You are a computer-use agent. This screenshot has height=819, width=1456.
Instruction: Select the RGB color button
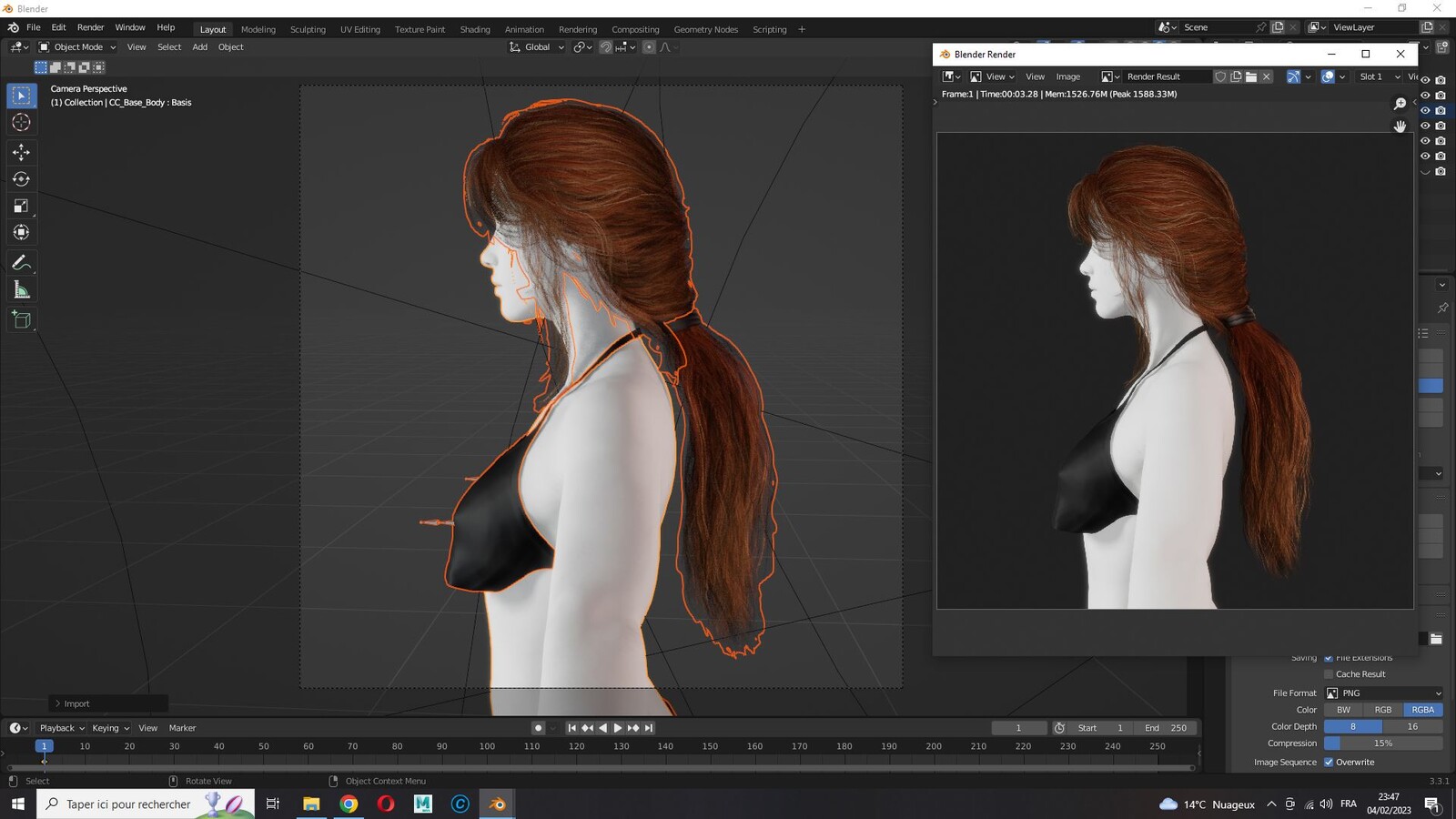point(1383,710)
